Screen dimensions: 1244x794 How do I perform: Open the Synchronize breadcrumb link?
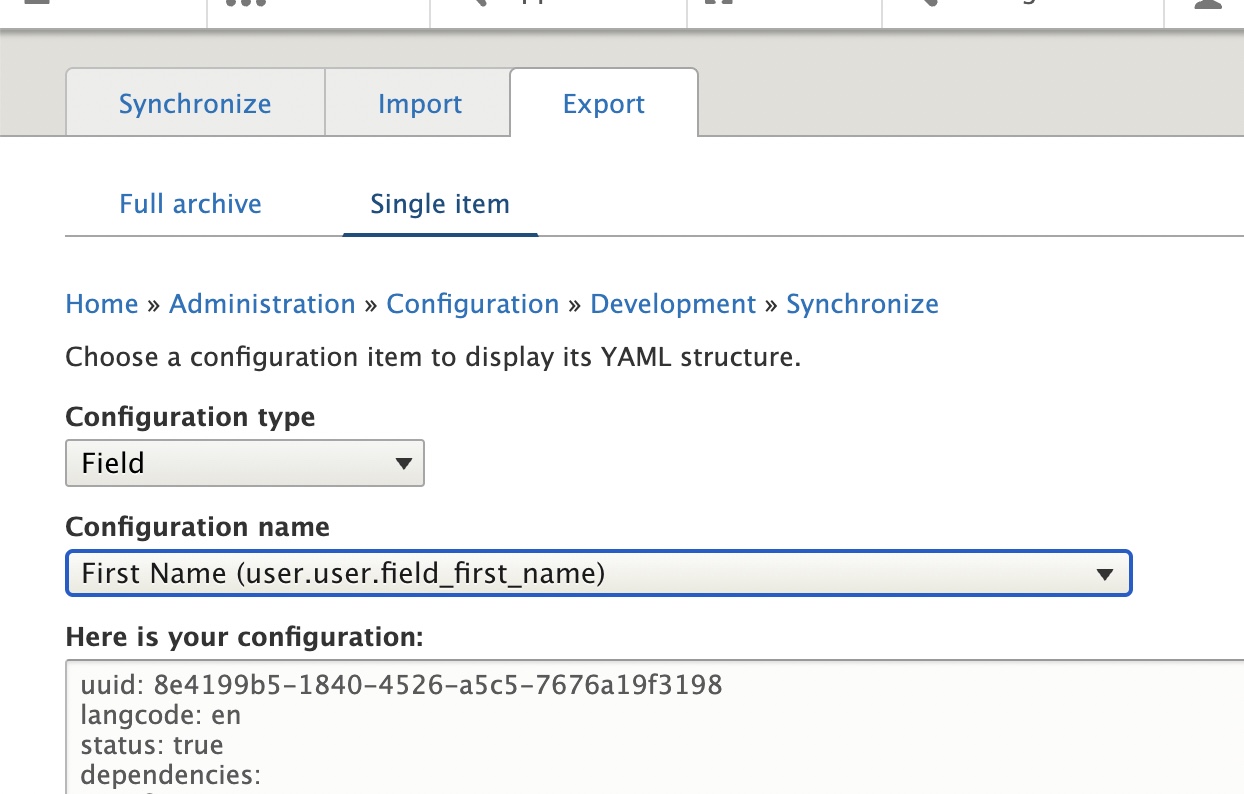point(862,304)
